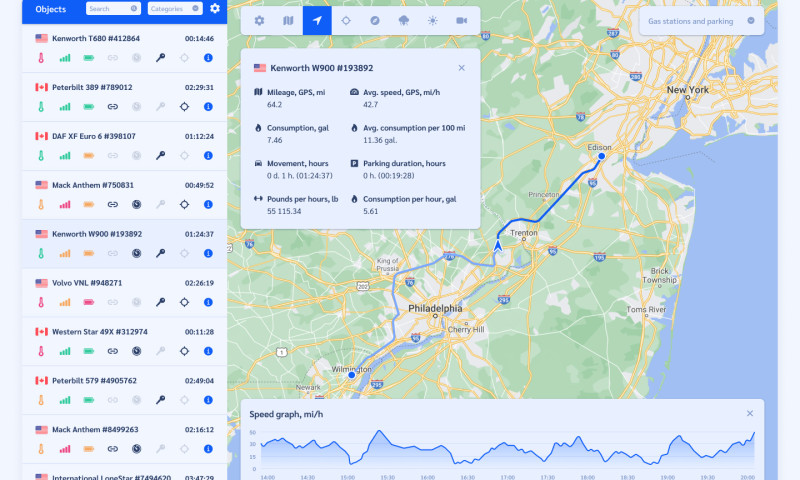
Task: Click key icon for DAF XF Euro 6 #398107
Action: click(x=160, y=156)
